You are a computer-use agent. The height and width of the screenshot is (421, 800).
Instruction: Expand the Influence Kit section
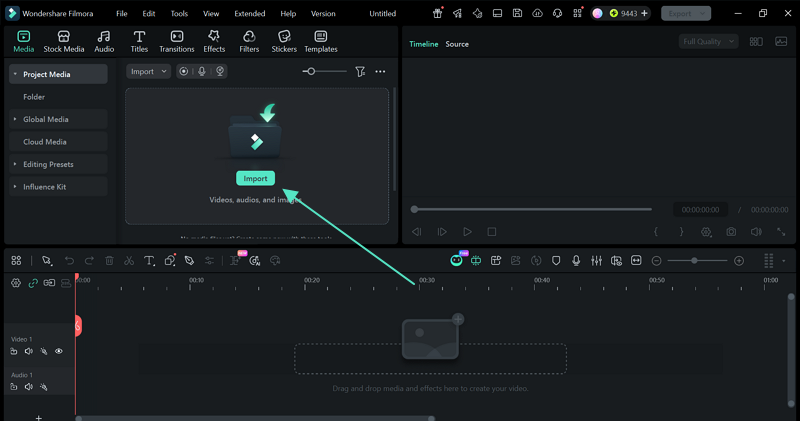[15, 186]
